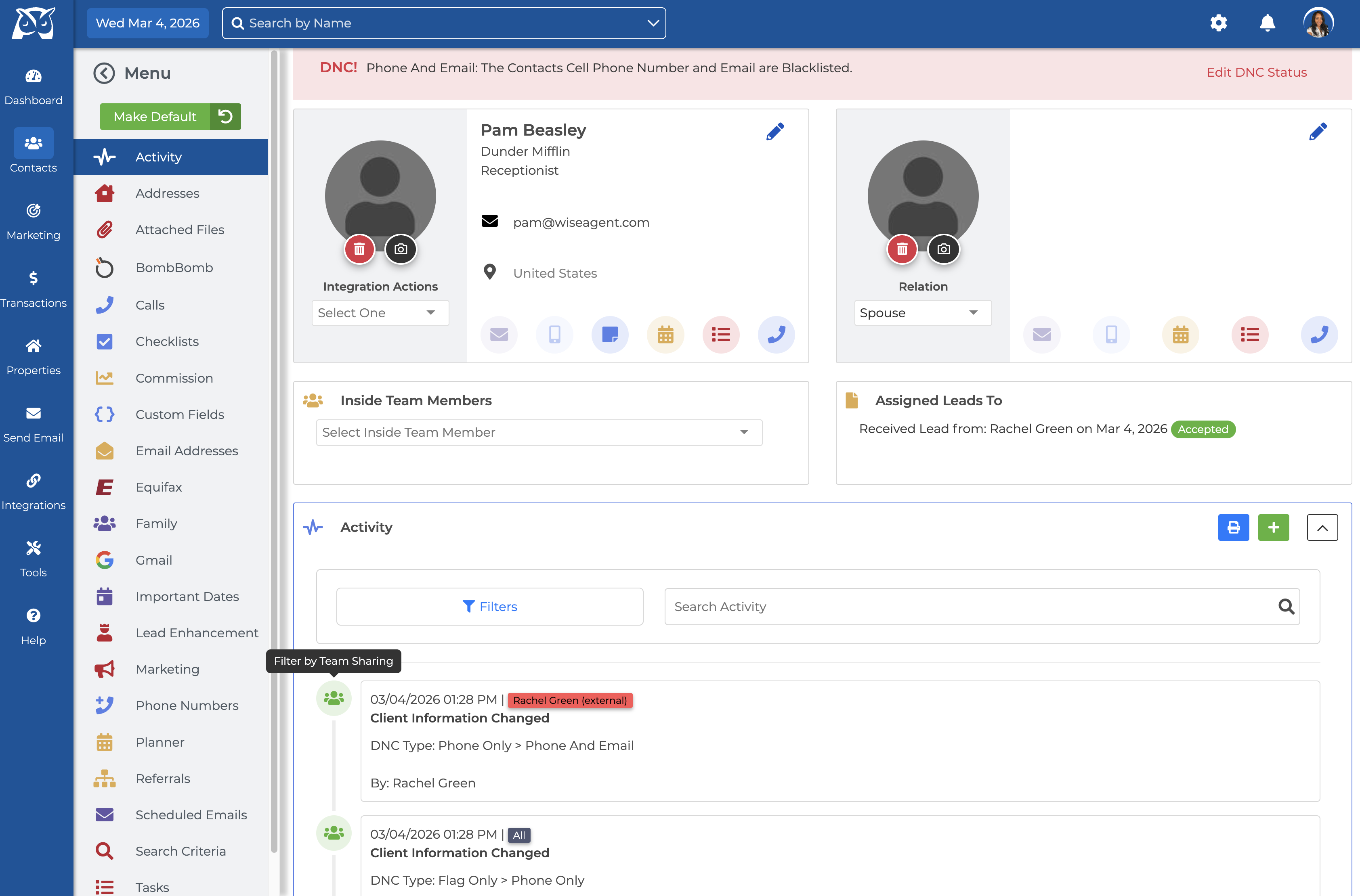Click the pam@wiseagent.com email address
The width and height of the screenshot is (1360, 896).
[x=581, y=222]
